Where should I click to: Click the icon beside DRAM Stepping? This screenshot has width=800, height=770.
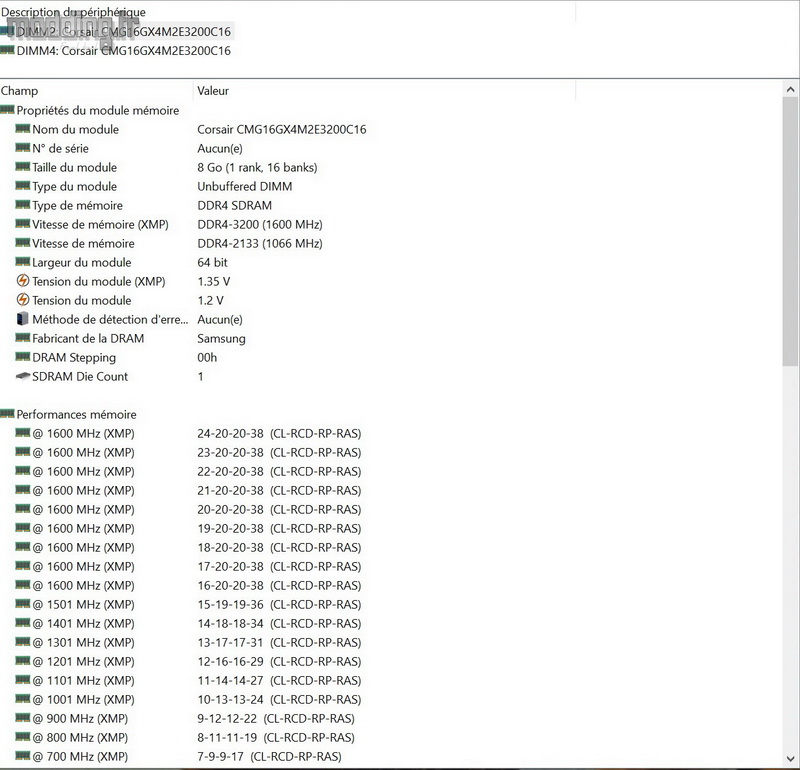[x=22, y=356]
